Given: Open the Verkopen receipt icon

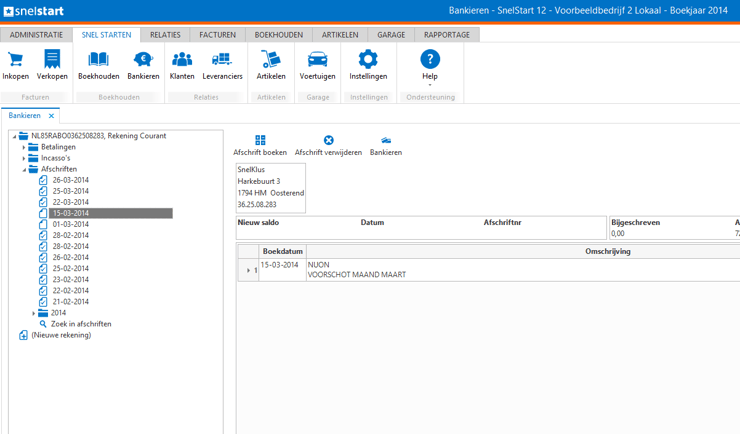Looking at the screenshot, I should [x=52, y=59].
